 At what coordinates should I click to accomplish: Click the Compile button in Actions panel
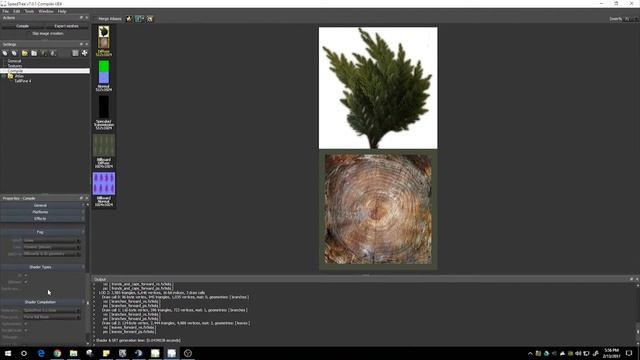tap(22, 26)
